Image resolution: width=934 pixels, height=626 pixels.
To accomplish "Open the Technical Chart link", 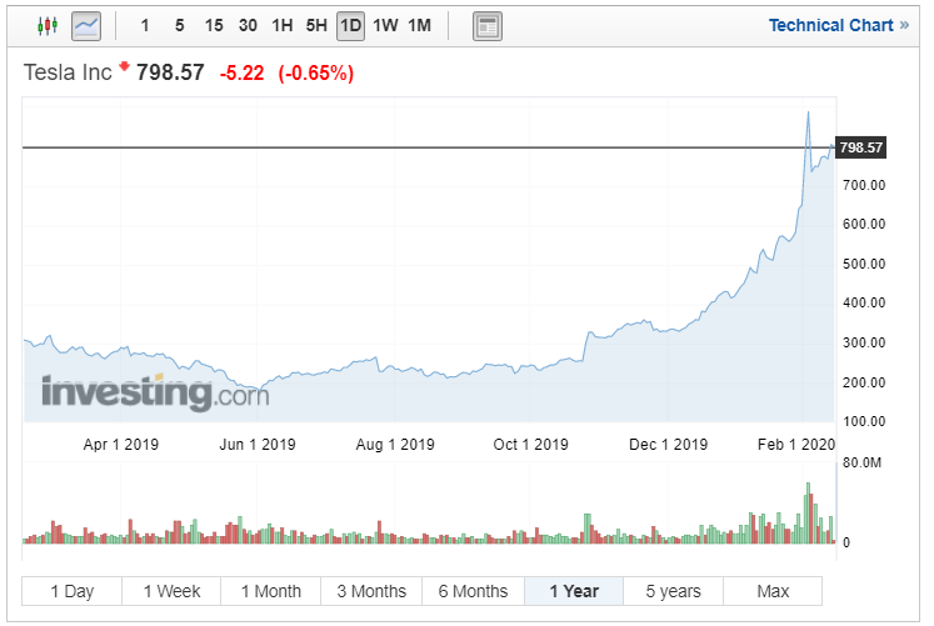I will pos(839,26).
